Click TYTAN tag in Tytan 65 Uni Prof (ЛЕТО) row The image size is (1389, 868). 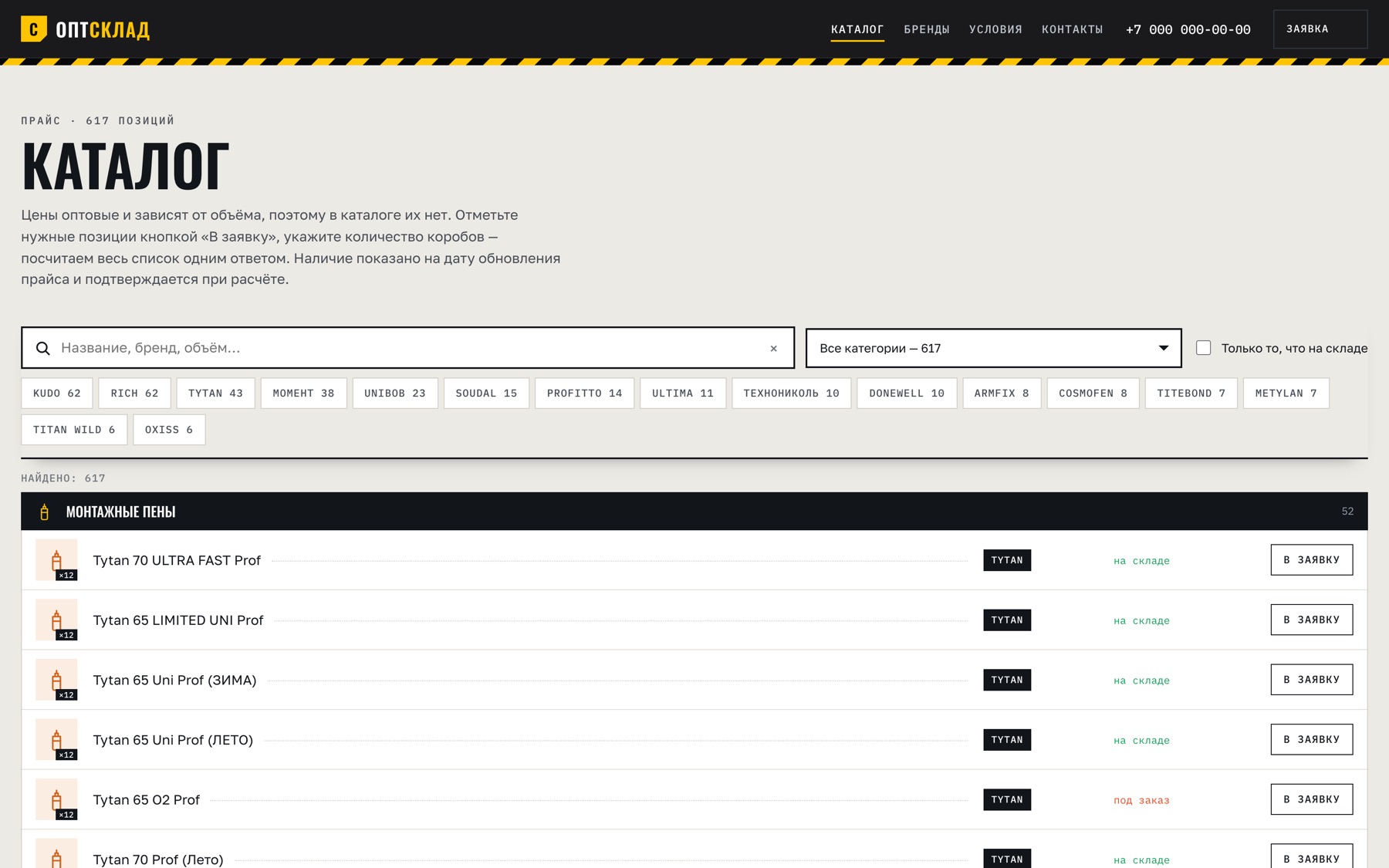(x=1007, y=740)
